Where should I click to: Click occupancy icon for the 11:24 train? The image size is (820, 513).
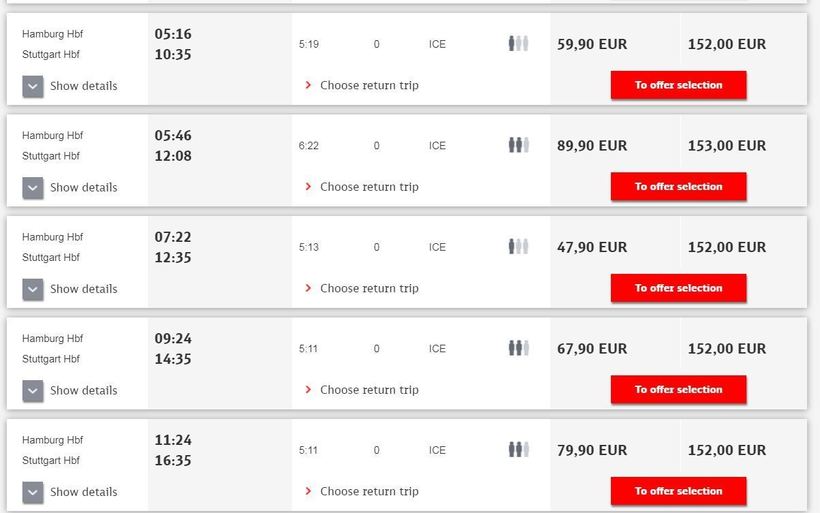point(517,450)
